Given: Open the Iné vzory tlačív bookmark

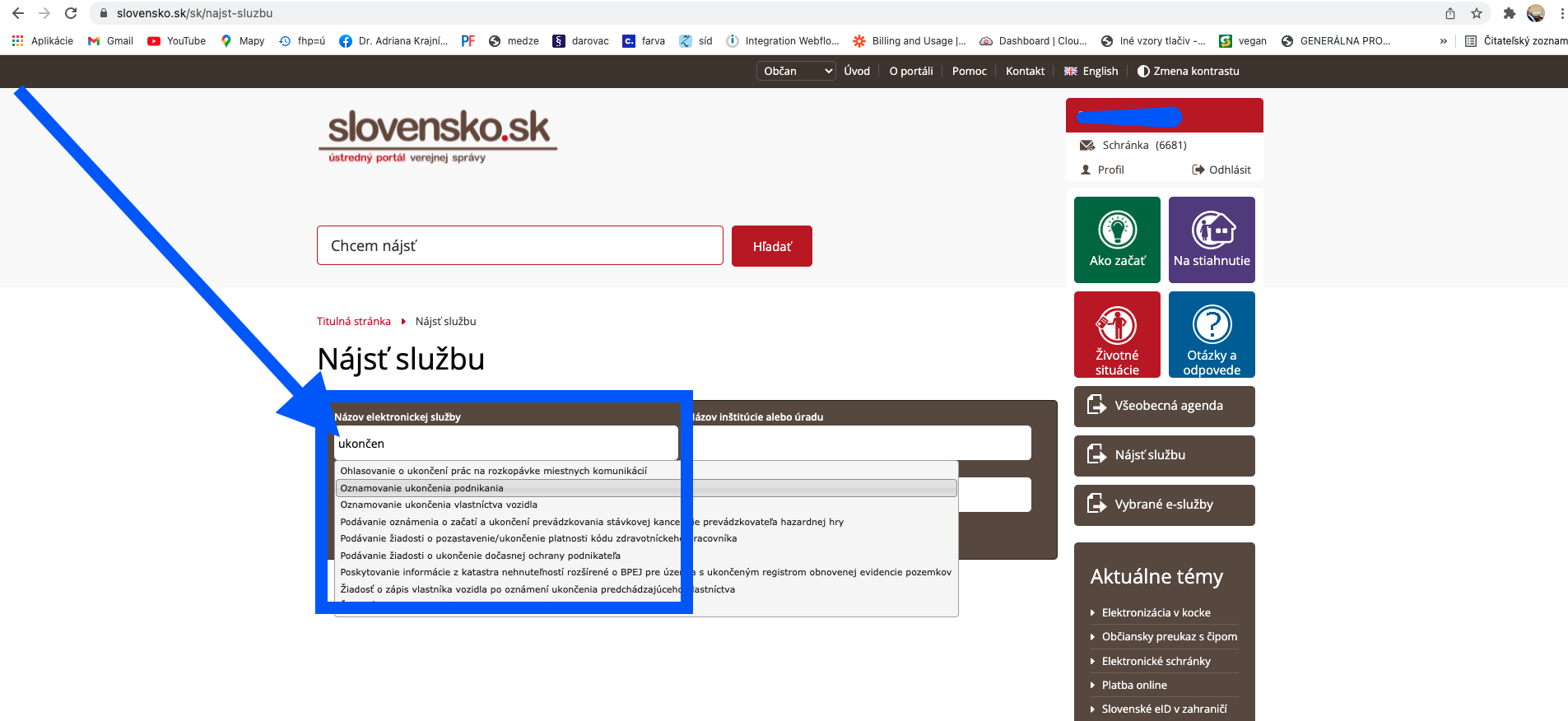Looking at the screenshot, I should [1153, 41].
